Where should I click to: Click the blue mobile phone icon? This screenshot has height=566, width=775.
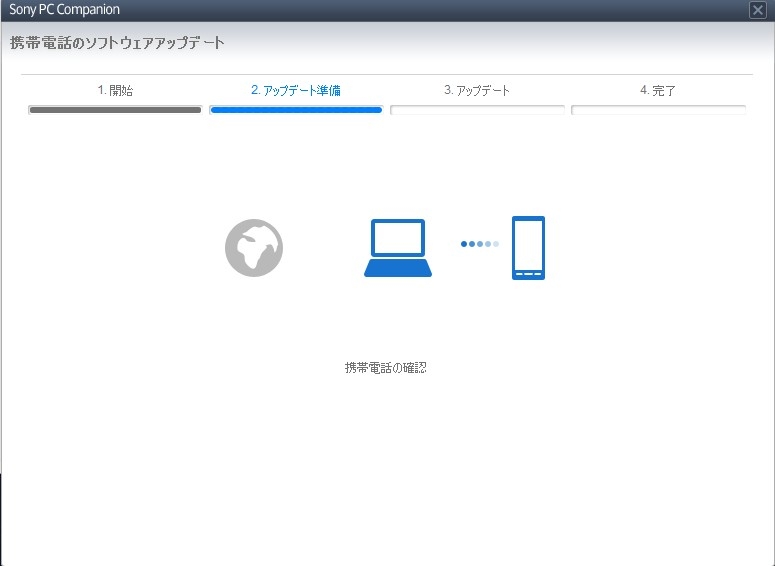click(528, 248)
